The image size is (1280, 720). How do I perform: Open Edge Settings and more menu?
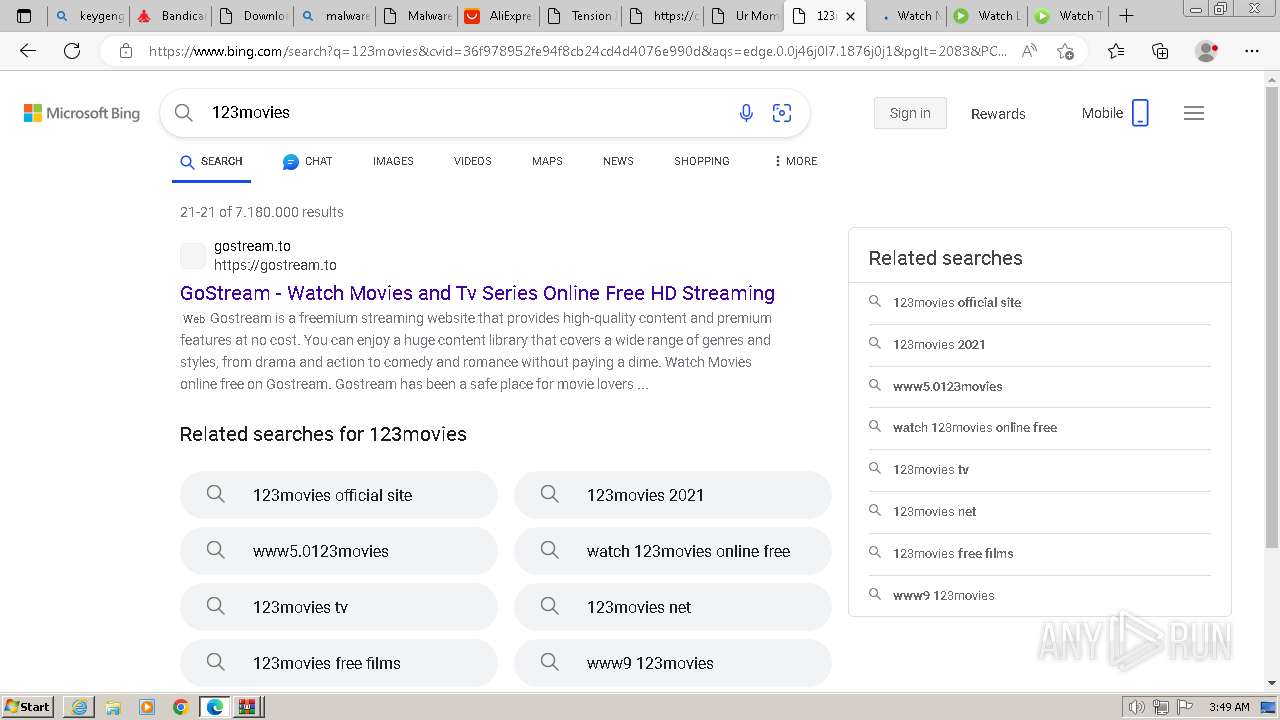1252,50
